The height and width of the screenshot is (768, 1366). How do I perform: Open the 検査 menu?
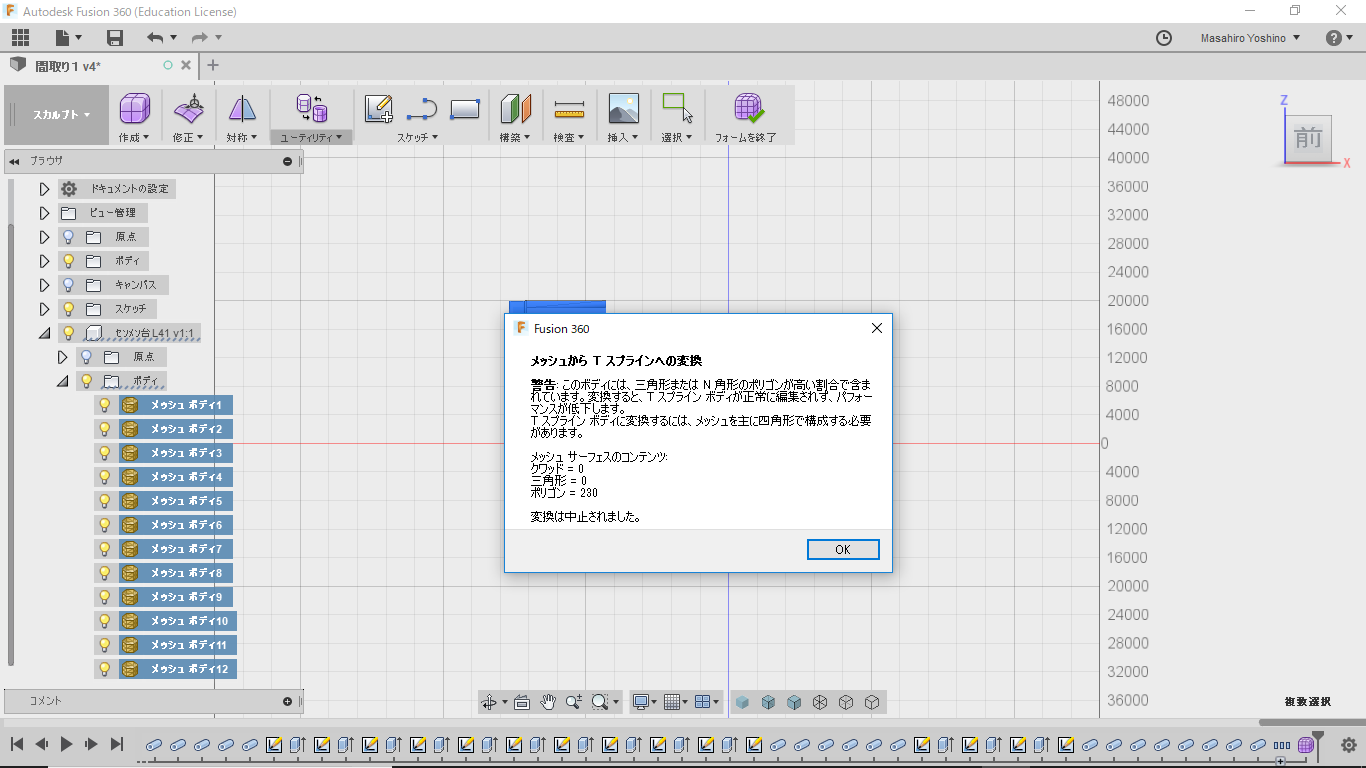pyautogui.click(x=569, y=137)
